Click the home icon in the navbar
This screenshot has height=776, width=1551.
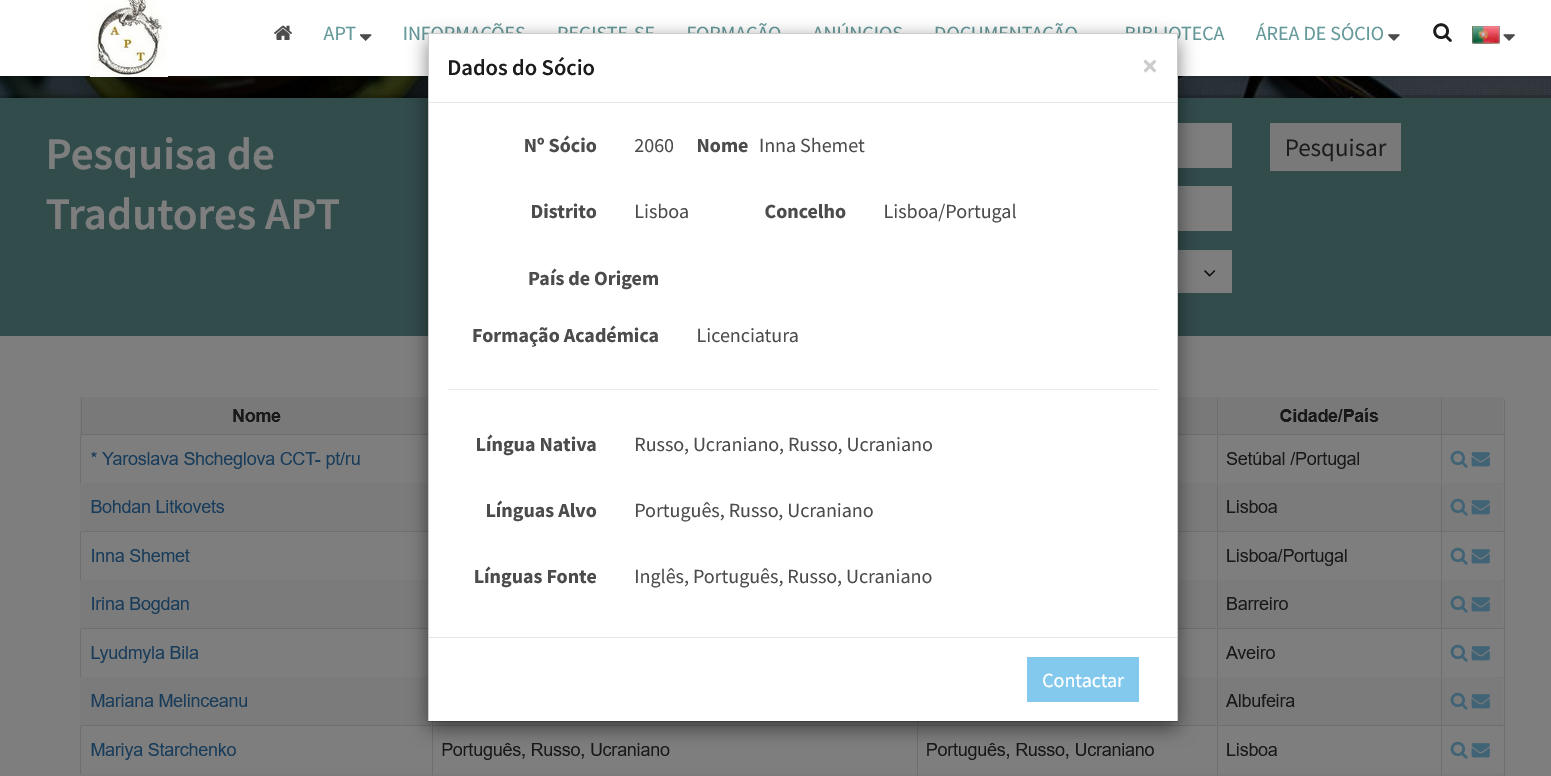click(283, 33)
